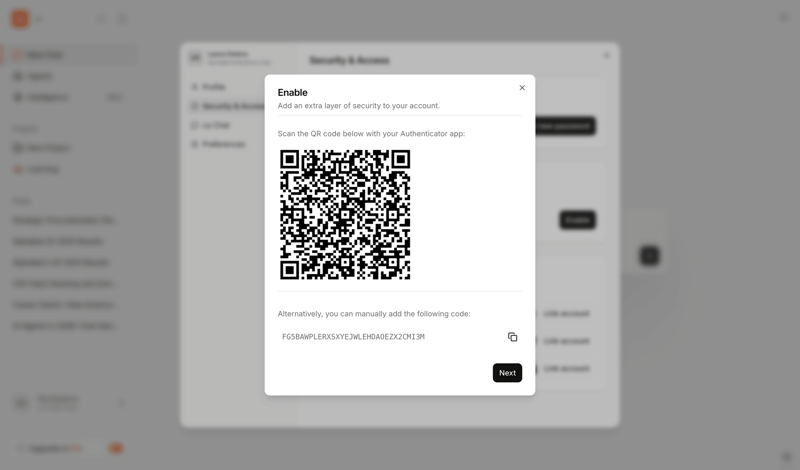Viewport: 800px width, 470px height.
Task: Copy the manual authenticator code
Action: [x=512, y=337]
